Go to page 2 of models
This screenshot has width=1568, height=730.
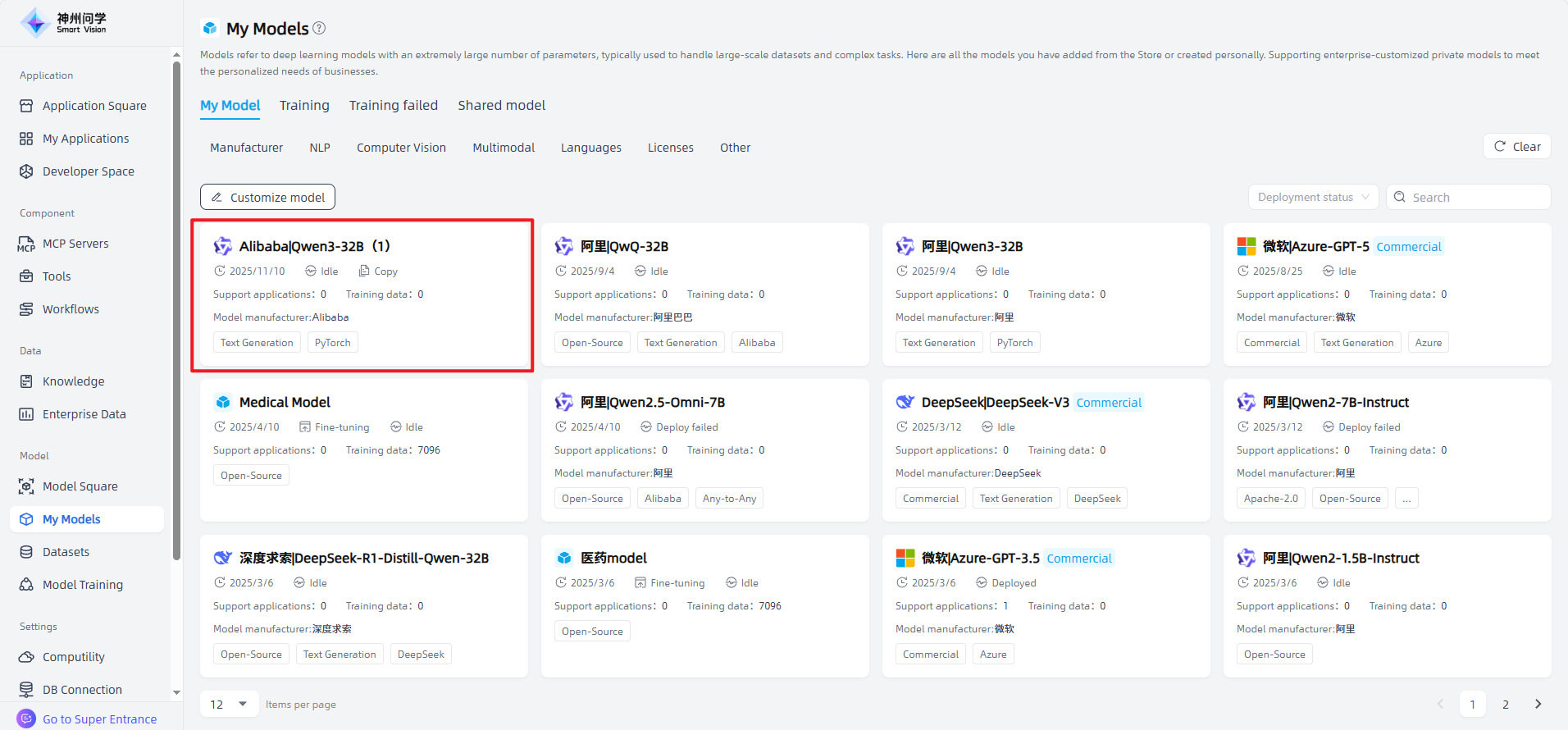[1505, 705]
